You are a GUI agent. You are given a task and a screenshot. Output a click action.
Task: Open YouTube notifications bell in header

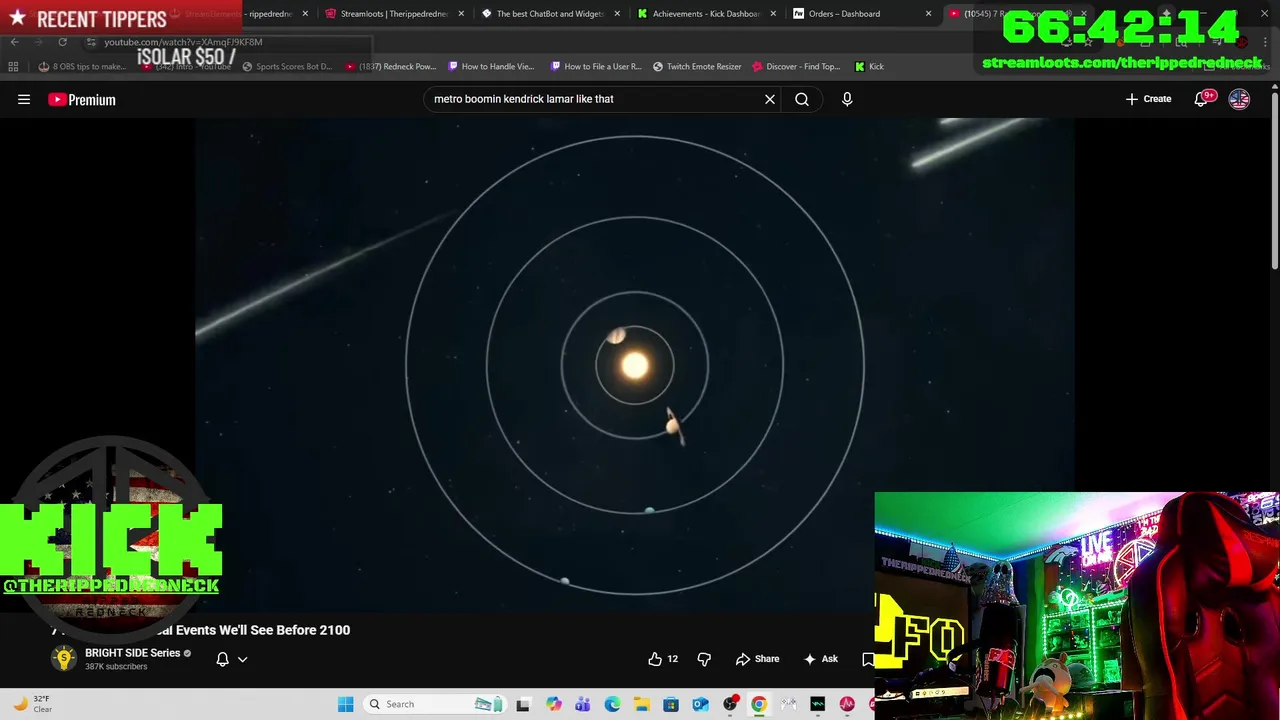click(x=1202, y=99)
